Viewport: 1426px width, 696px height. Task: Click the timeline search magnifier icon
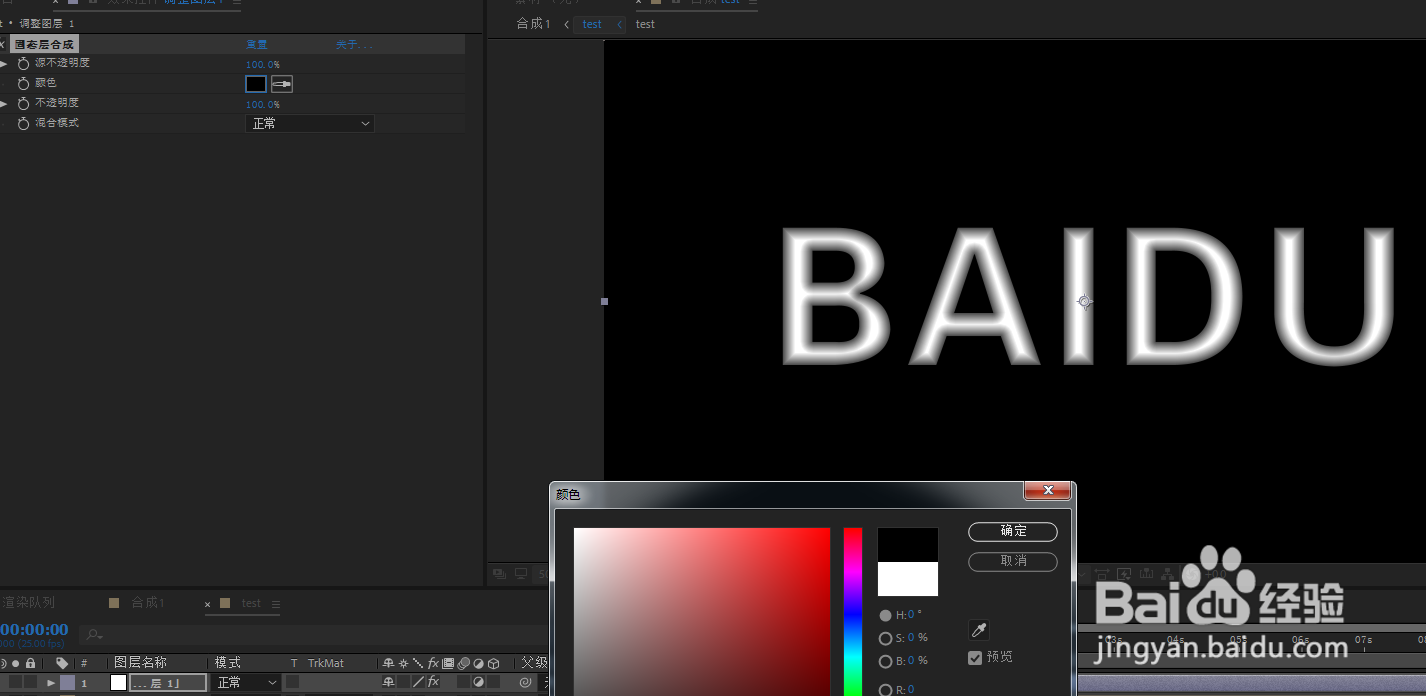(x=94, y=634)
